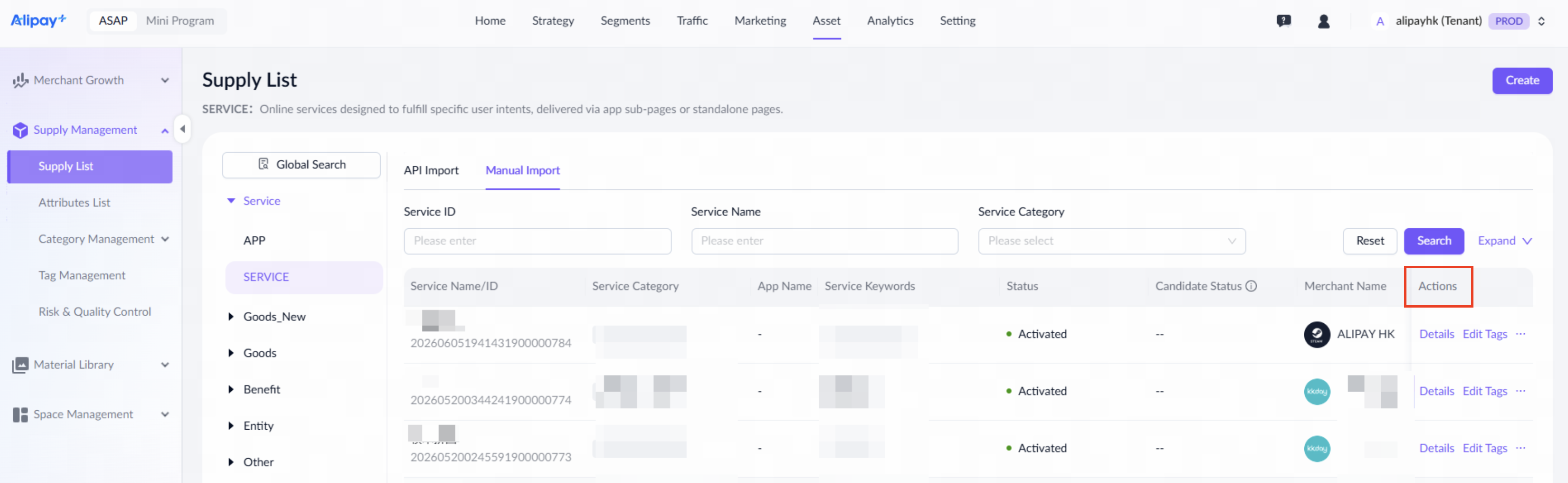Viewport: 1568px width, 483px height.
Task: Open the feedback message icon
Action: [1284, 21]
